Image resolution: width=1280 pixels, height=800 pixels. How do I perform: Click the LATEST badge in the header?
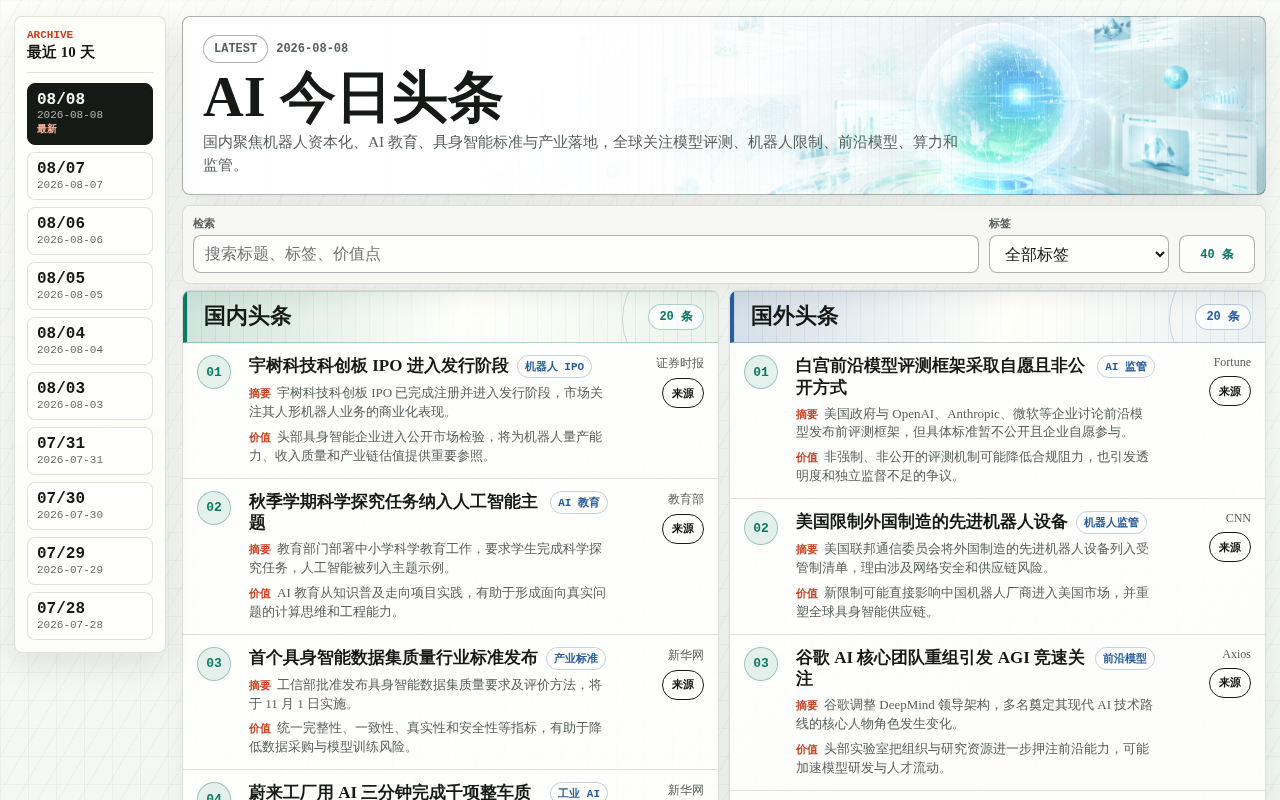click(x=235, y=49)
